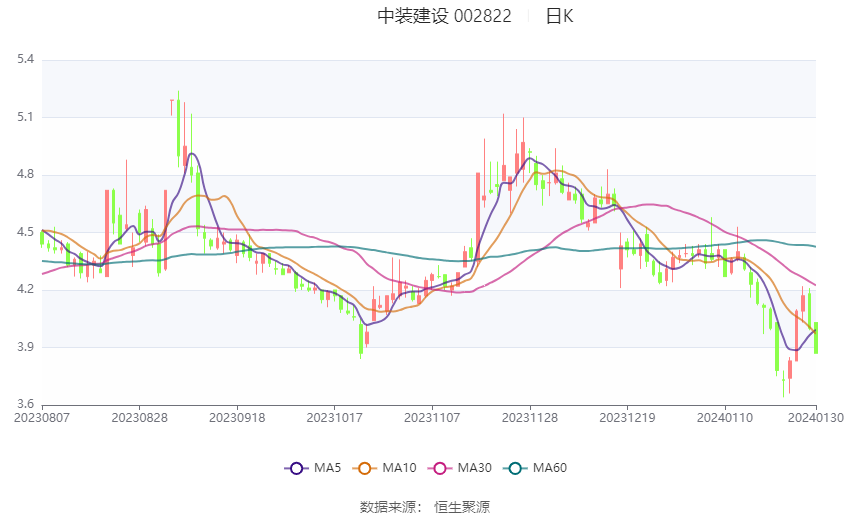Click the 4.5 price axis label
This screenshot has width=850, height=517.
[x=25, y=232]
